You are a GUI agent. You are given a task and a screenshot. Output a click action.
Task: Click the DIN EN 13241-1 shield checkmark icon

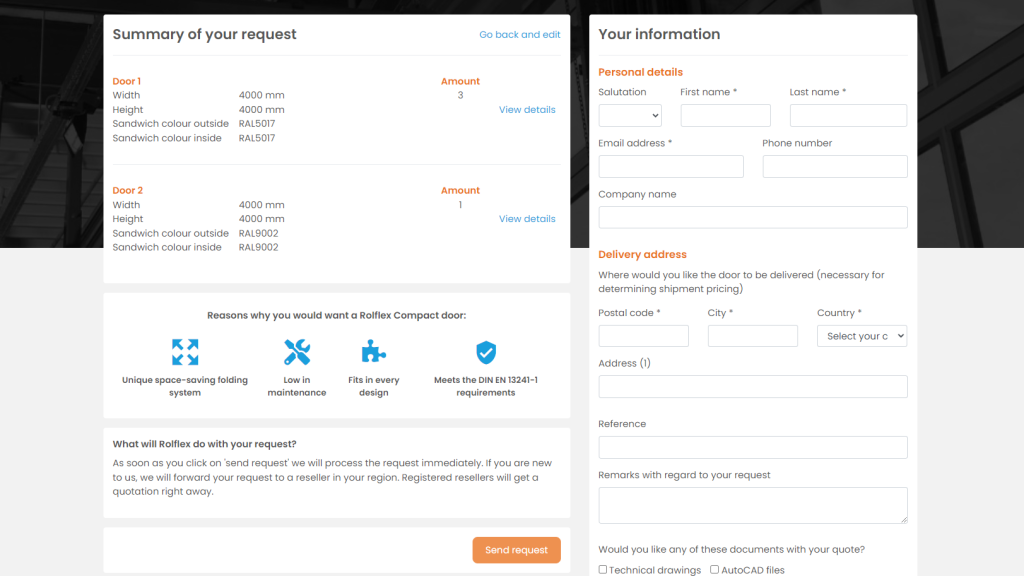(x=486, y=352)
